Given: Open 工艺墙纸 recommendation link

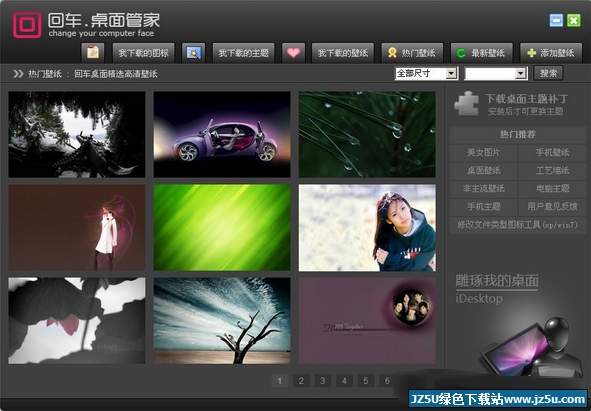Looking at the screenshot, I should [553, 170].
